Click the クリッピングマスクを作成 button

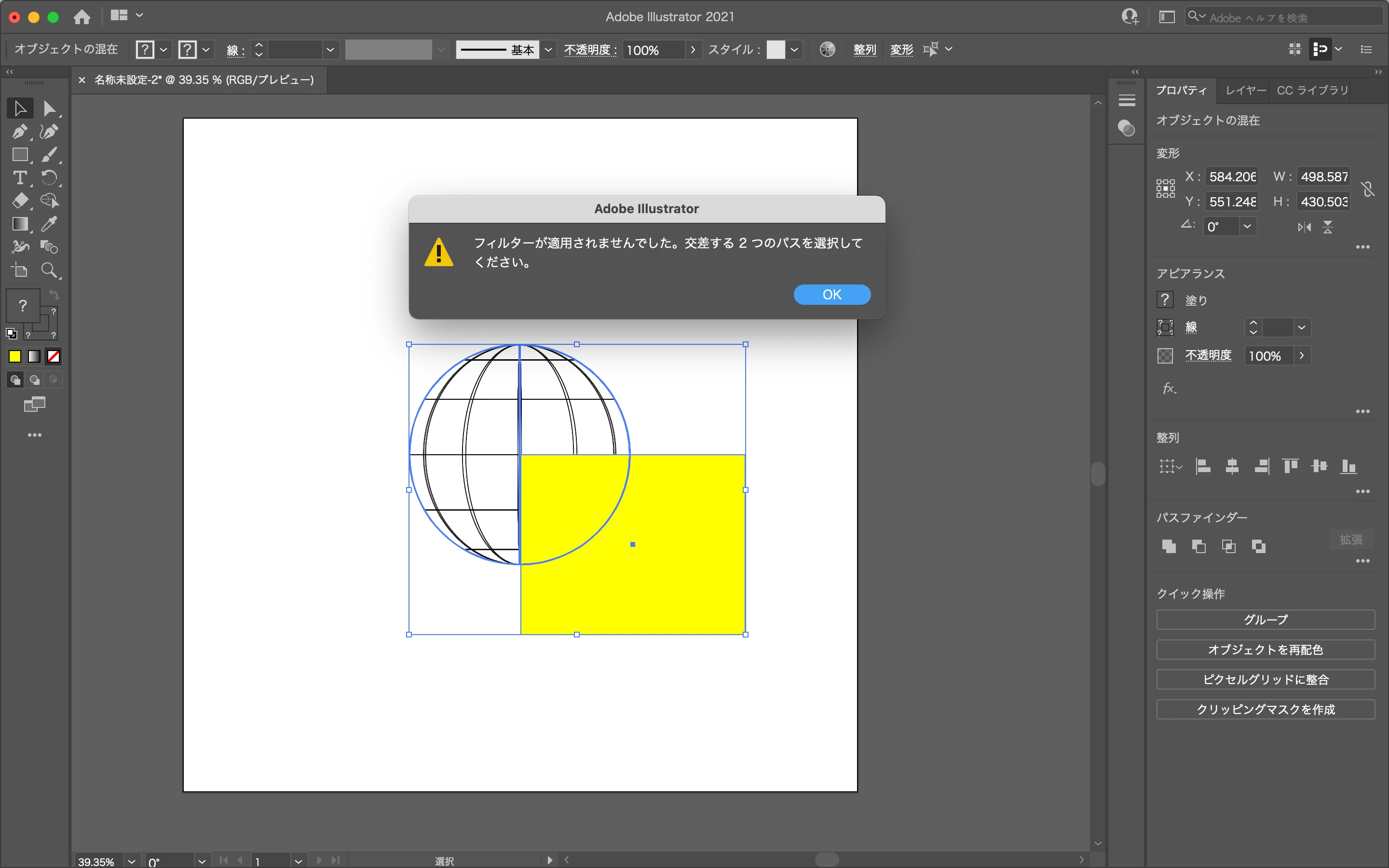(x=1265, y=709)
